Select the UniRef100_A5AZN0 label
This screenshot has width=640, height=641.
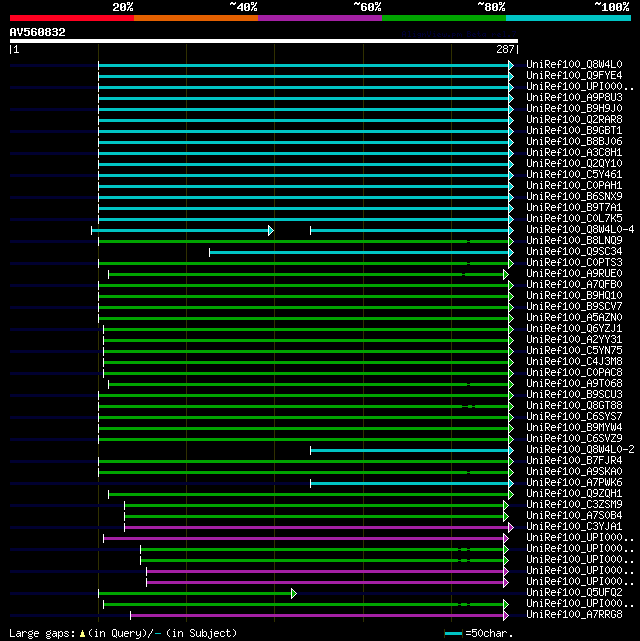[574, 318]
